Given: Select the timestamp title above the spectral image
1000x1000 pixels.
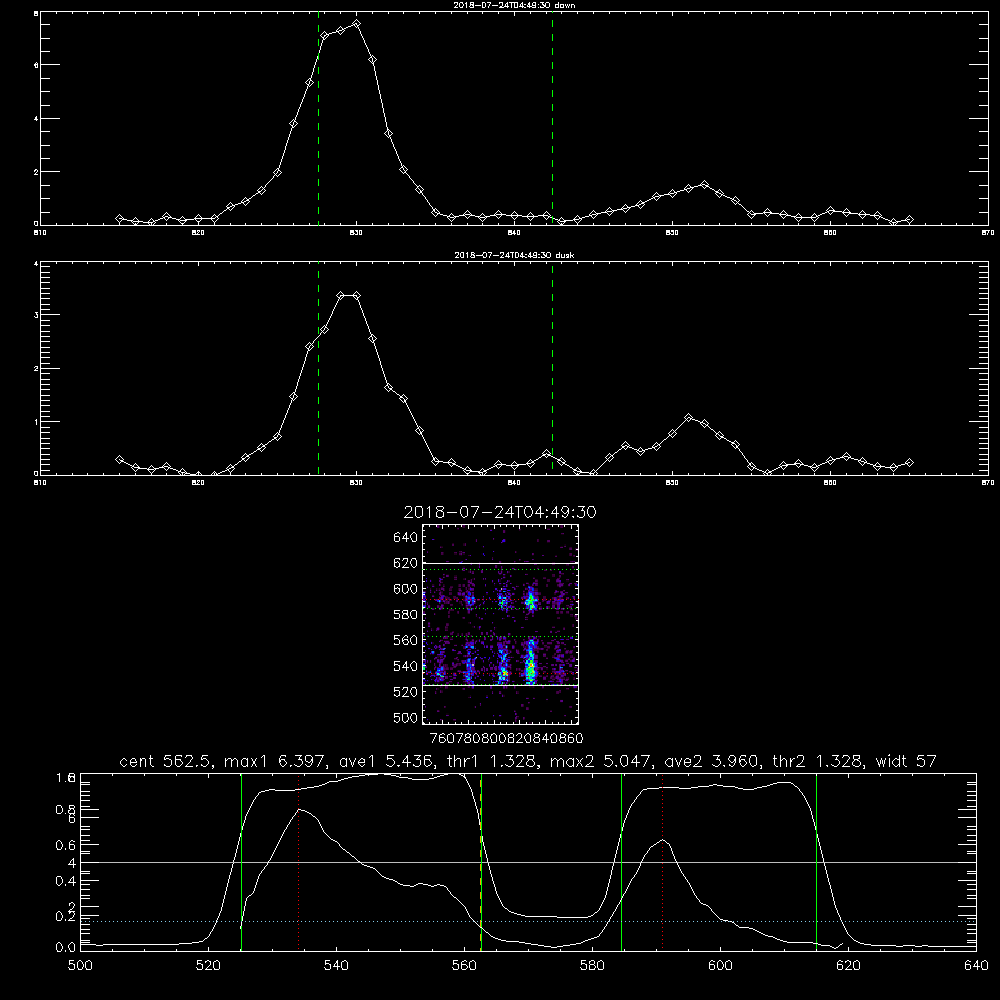Looking at the screenshot, I should click(x=500, y=512).
